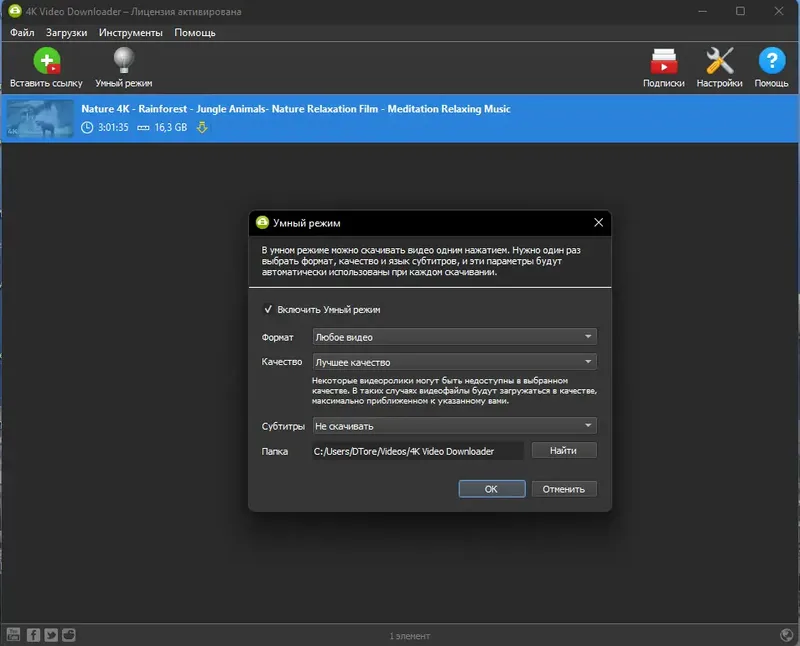Click the Помощь question mark icon
The height and width of the screenshot is (646, 800).
click(x=771, y=61)
